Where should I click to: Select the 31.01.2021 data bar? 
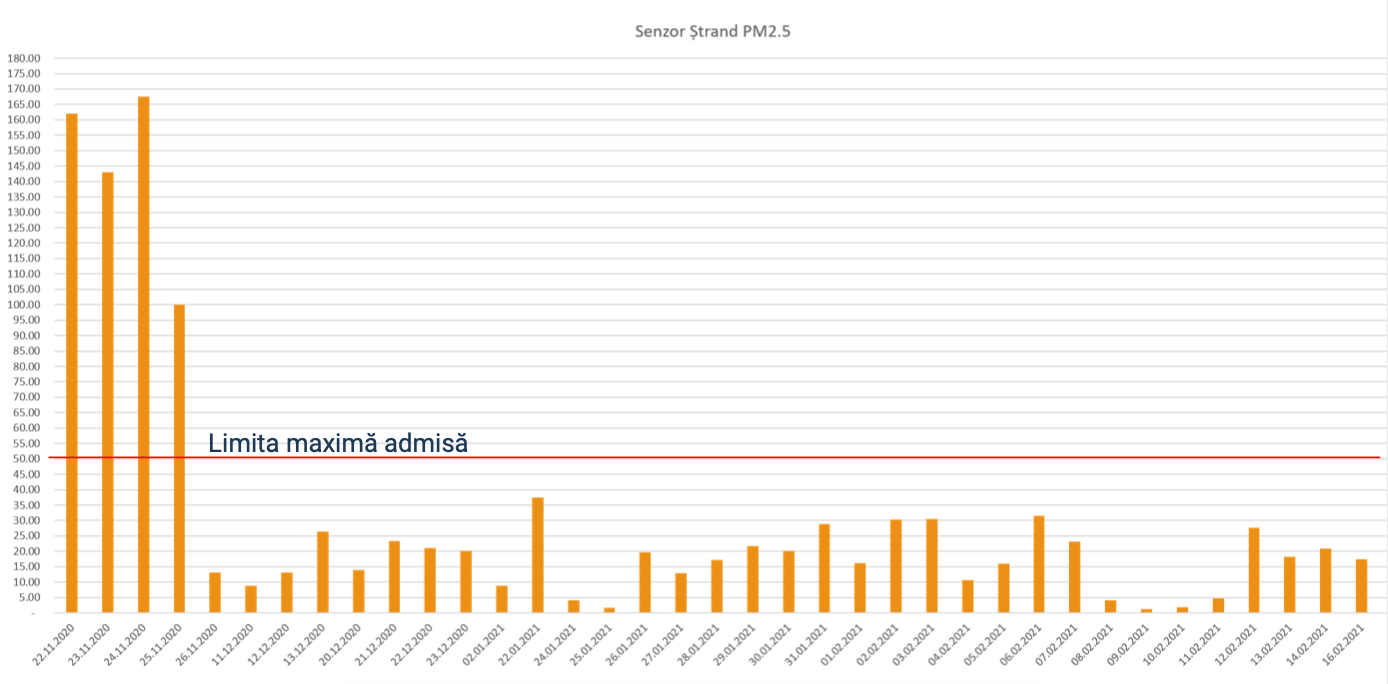click(824, 568)
